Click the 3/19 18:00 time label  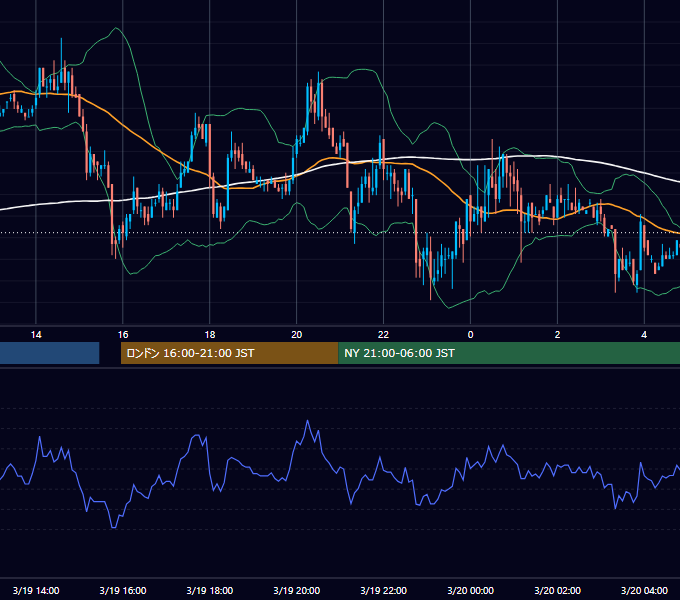tap(210, 590)
